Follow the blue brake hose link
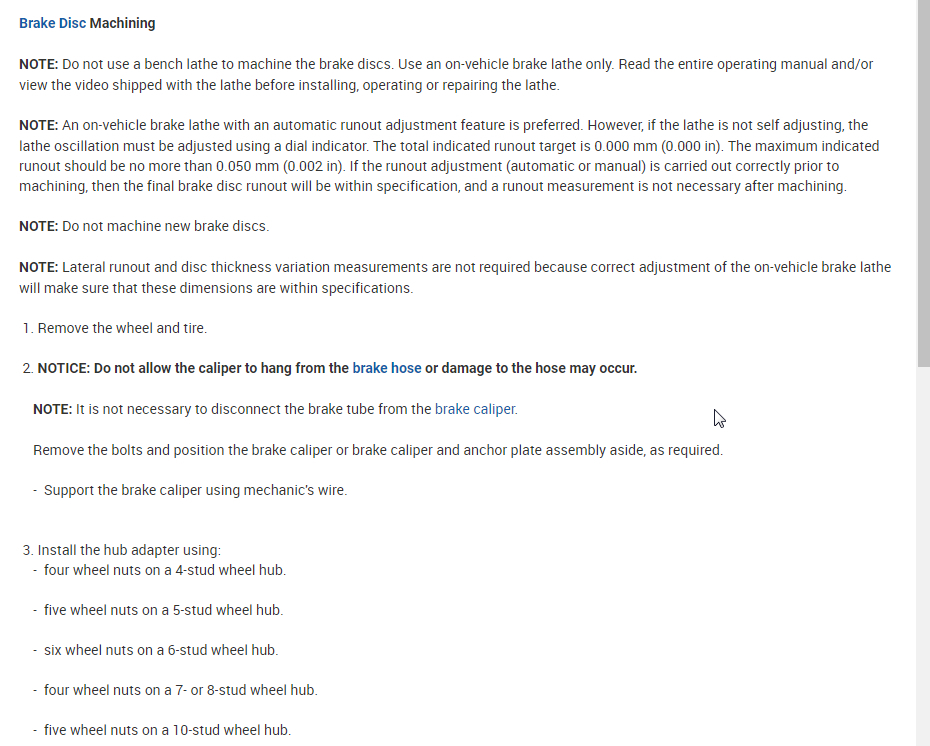Viewport: 930px width, 746px height. click(386, 368)
